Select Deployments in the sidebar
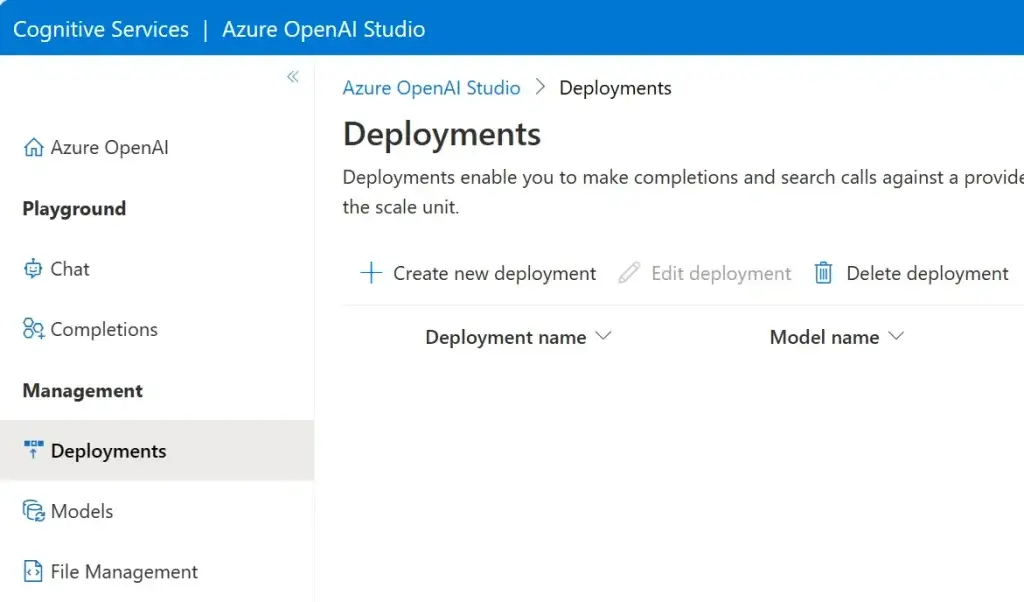Image resolution: width=1024 pixels, height=602 pixels. click(x=157, y=450)
